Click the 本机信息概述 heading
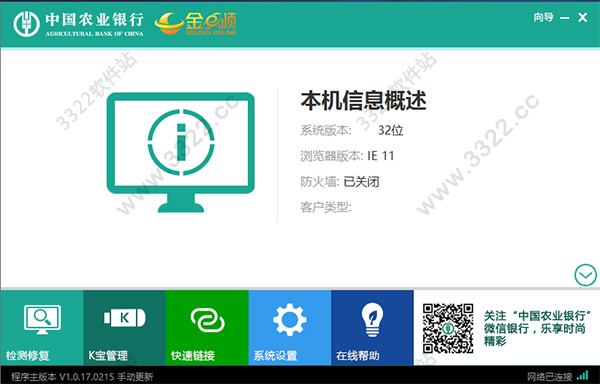This screenshot has height=384, width=600. 364,101
